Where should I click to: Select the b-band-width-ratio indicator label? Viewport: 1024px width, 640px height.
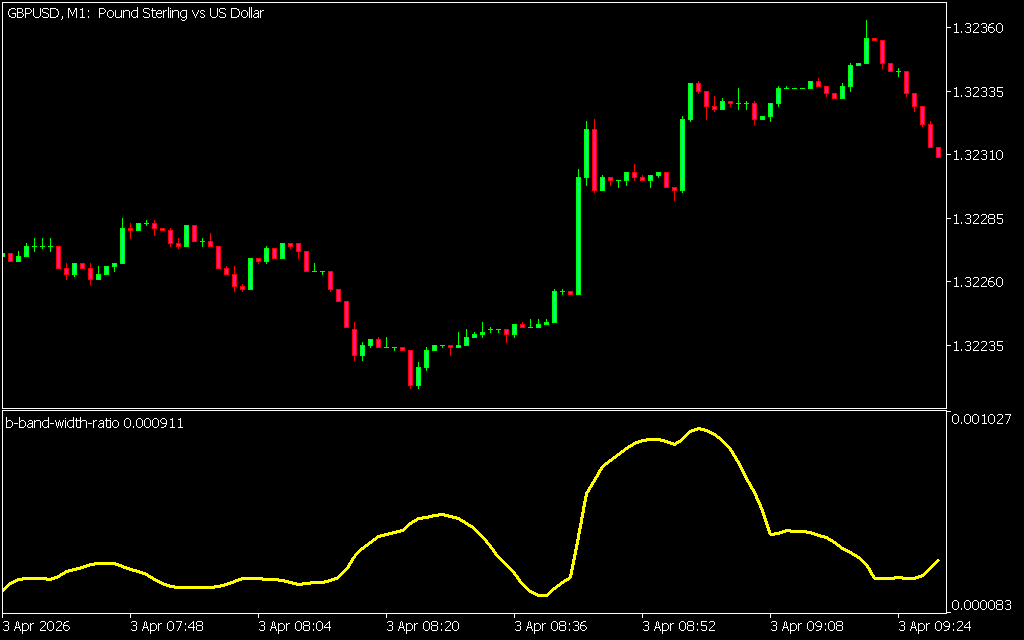(x=95, y=423)
